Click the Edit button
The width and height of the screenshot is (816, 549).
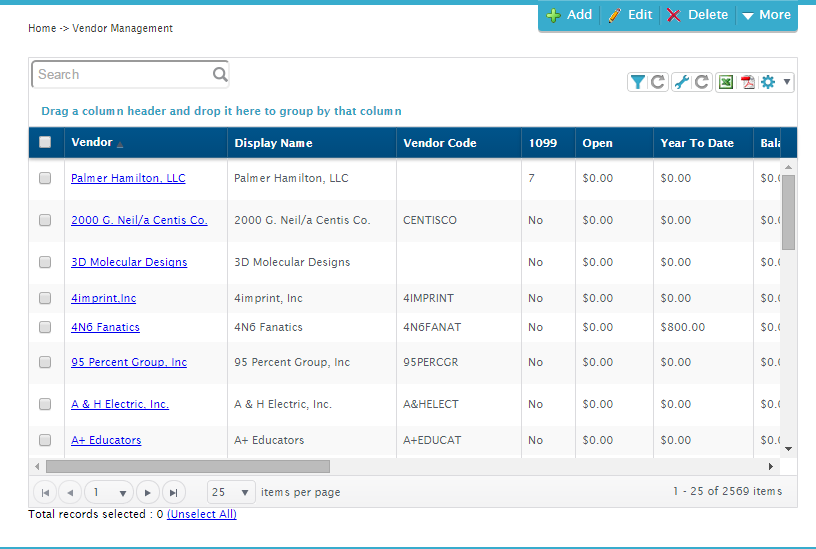[630, 15]
